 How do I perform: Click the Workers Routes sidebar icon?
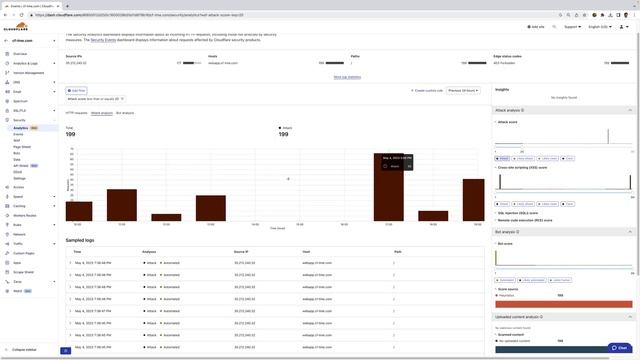tap(7, 215)
